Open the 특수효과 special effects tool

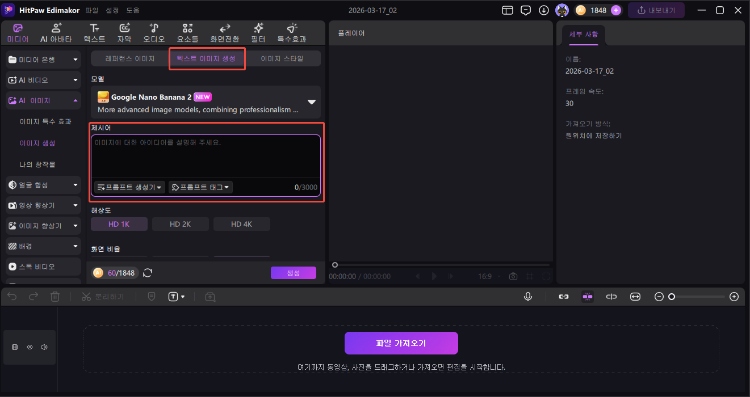[x=292, y=33]
